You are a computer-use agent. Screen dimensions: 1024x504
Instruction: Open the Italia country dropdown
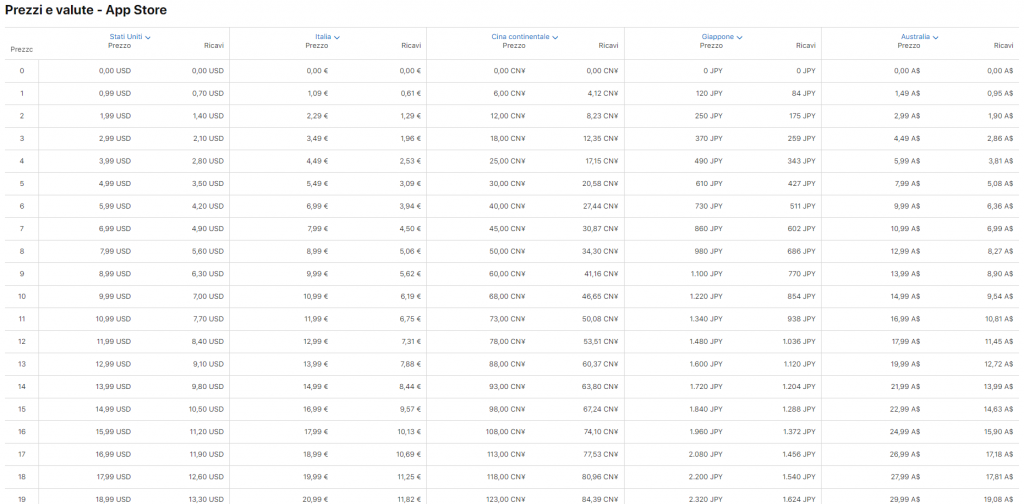[327, 37]
